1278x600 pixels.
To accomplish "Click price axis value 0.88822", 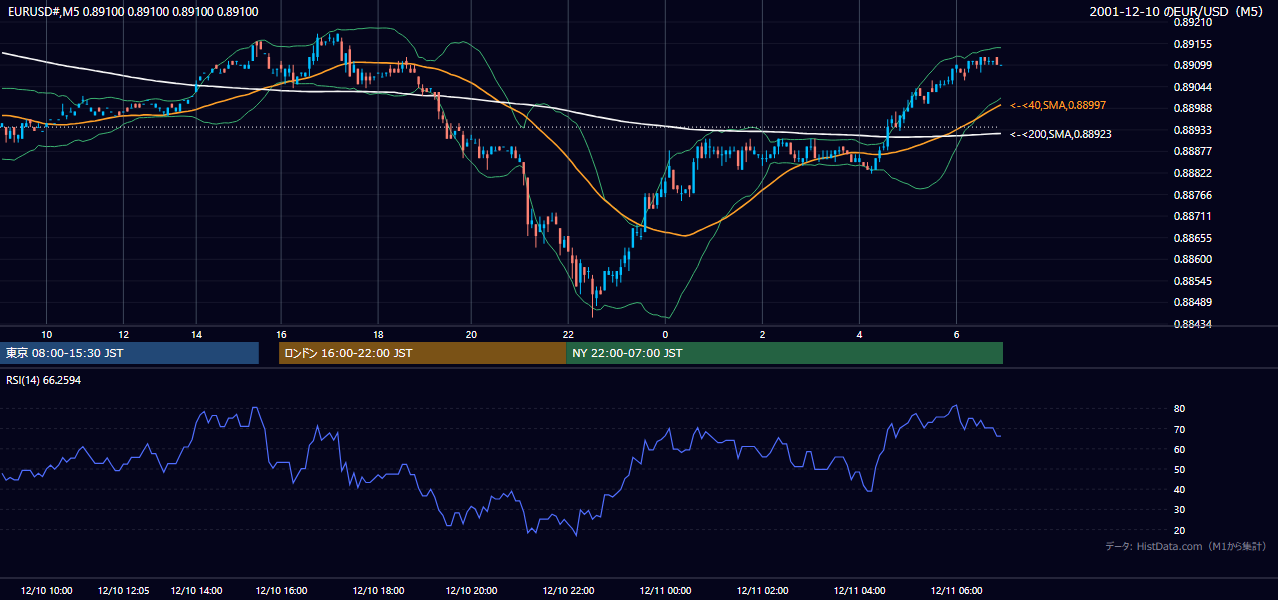I will (x=1193, y=173).
